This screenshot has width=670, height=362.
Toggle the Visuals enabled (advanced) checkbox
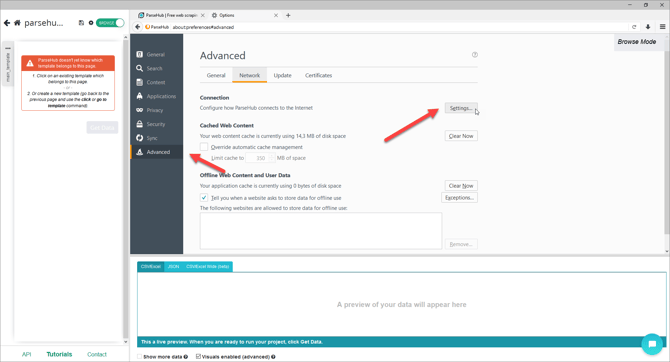(198, 356)
